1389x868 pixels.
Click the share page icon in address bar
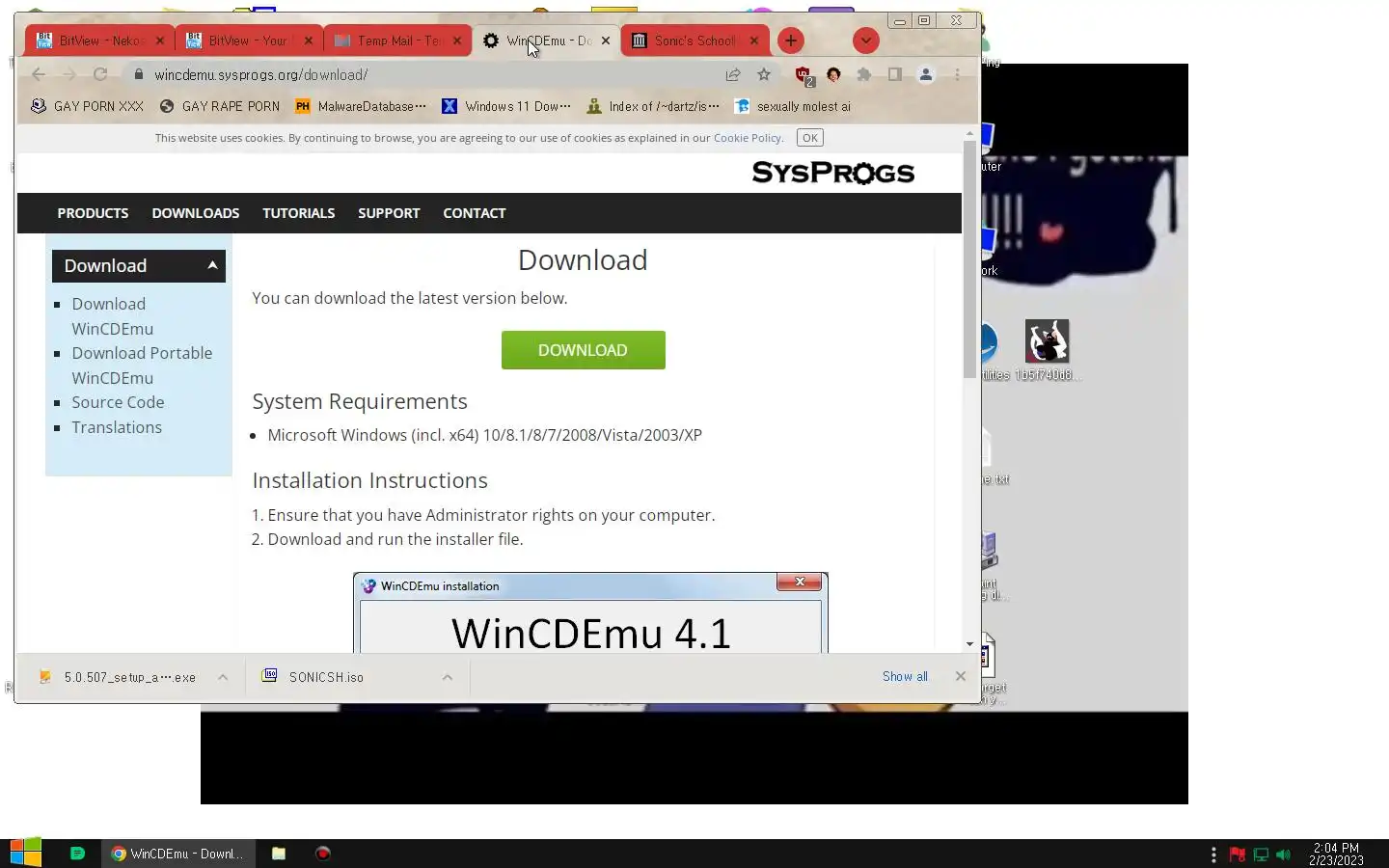[733, 74]
